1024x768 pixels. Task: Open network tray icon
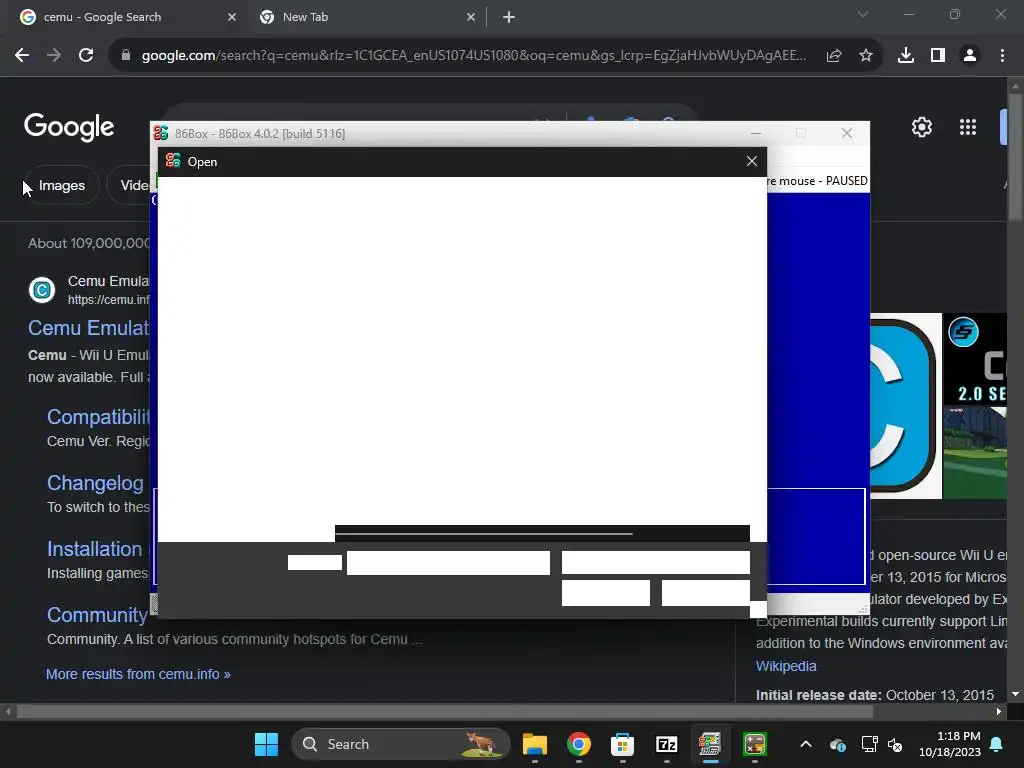(x=869, y=744)
